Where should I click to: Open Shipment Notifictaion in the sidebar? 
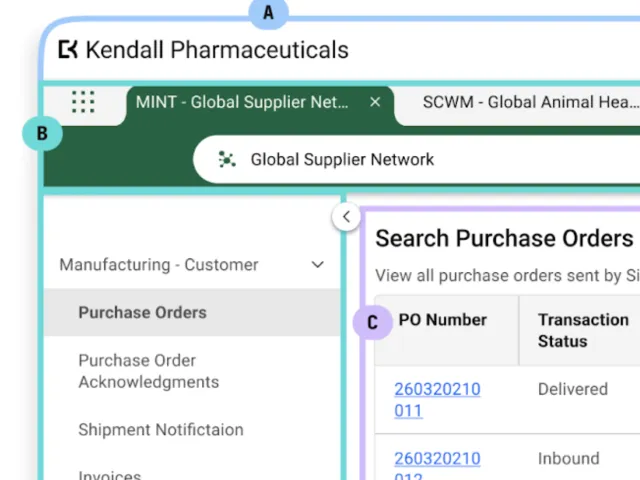click(x=161, y=429)
